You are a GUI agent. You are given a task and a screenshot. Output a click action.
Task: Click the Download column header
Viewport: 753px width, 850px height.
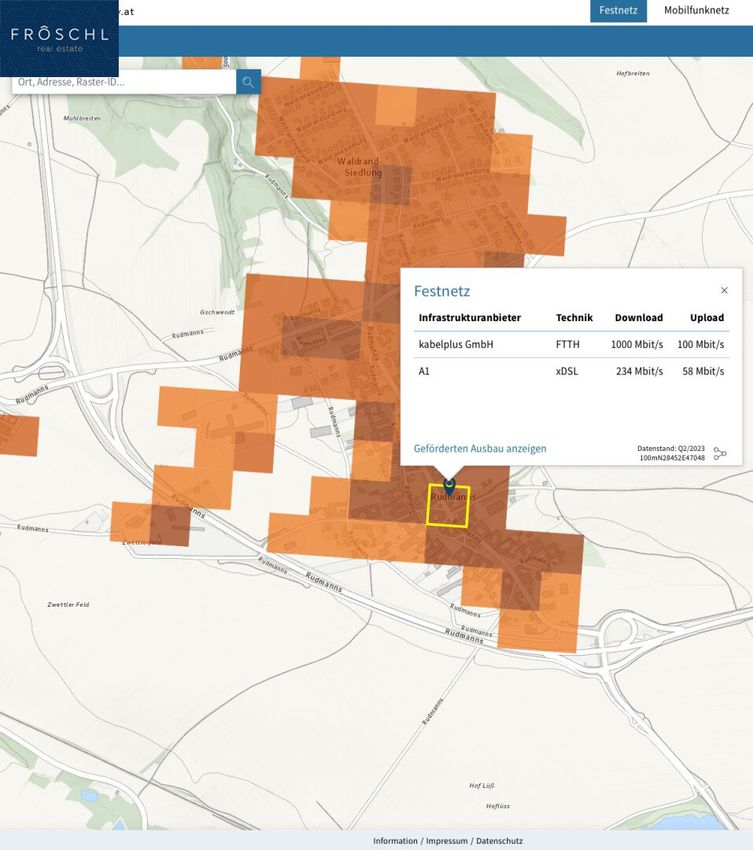[638, 318]
